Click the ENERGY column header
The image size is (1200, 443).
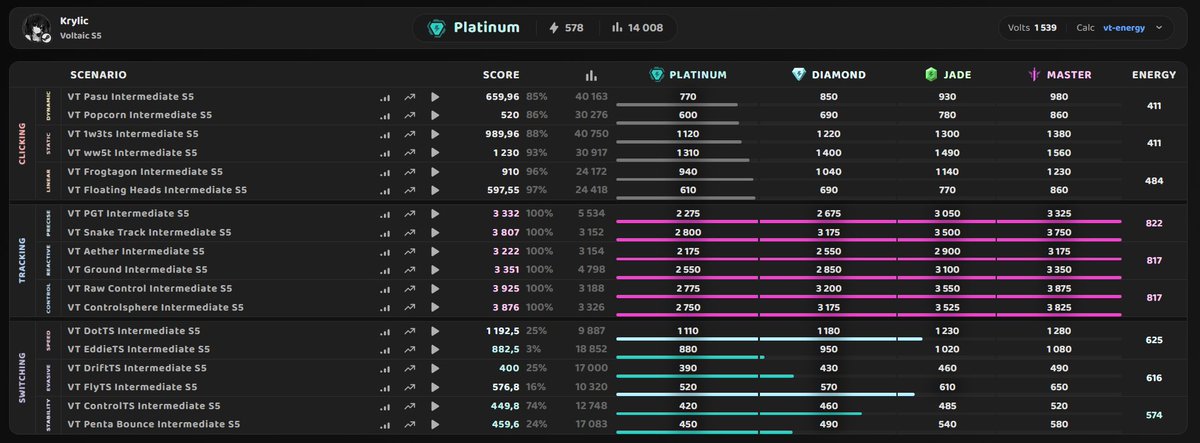click(x=1154, y=75)
